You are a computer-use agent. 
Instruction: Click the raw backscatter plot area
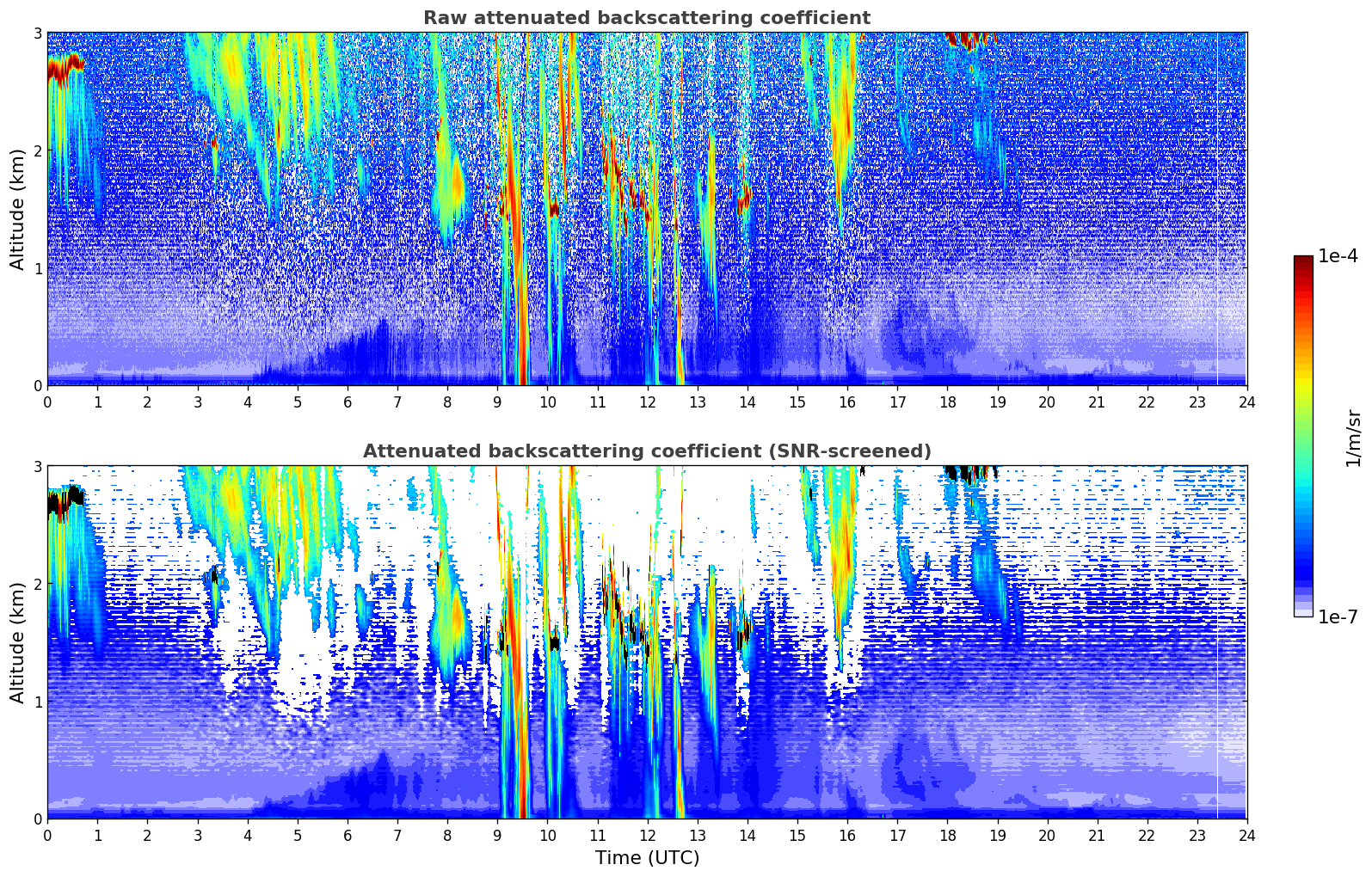coord(647,209)
